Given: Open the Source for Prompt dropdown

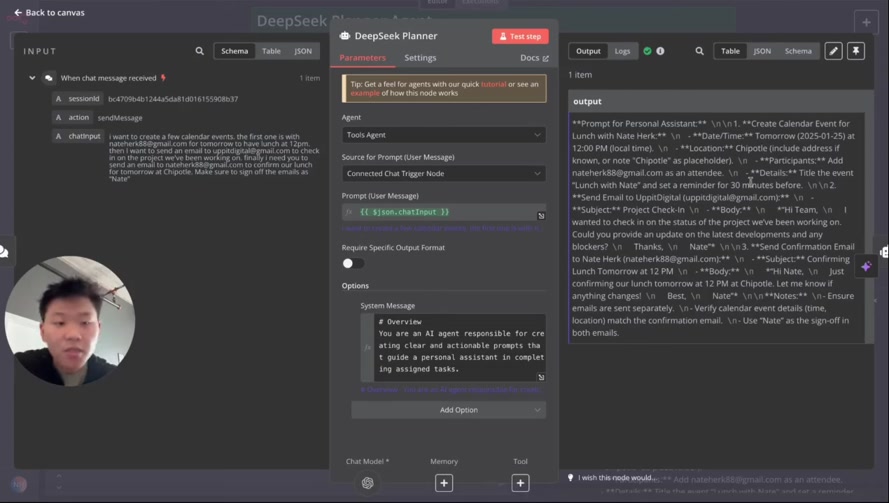Looking at the screenshot, I should click(443, 174).
